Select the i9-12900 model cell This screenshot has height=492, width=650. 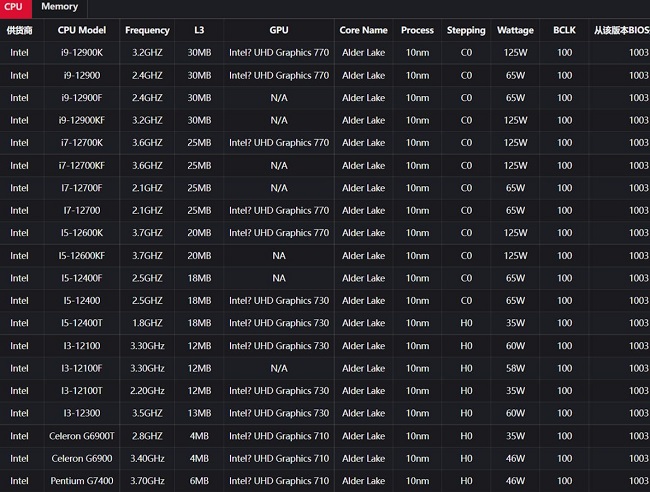pos(82,75)
